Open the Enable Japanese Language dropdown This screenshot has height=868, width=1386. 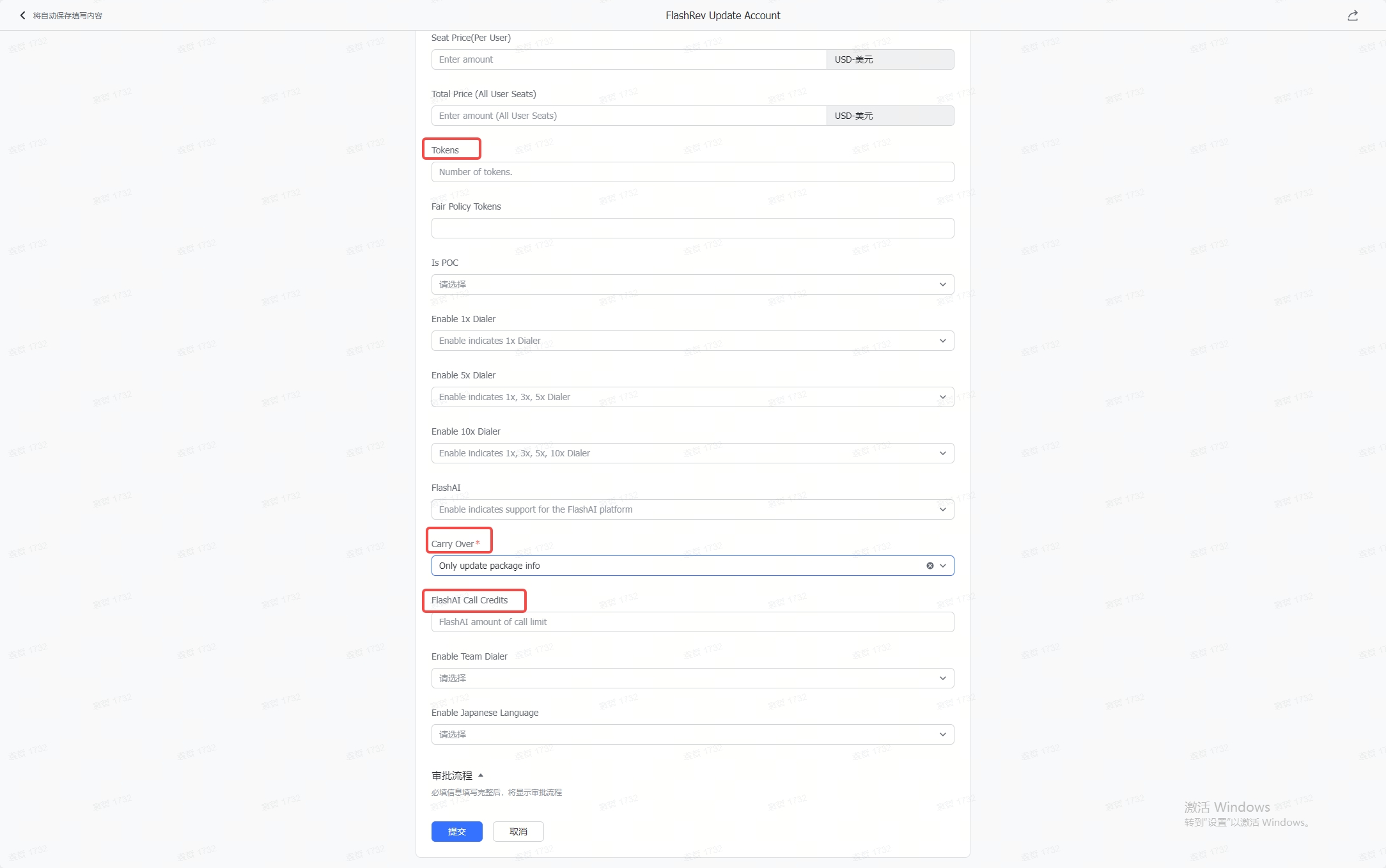coord(693,734)
